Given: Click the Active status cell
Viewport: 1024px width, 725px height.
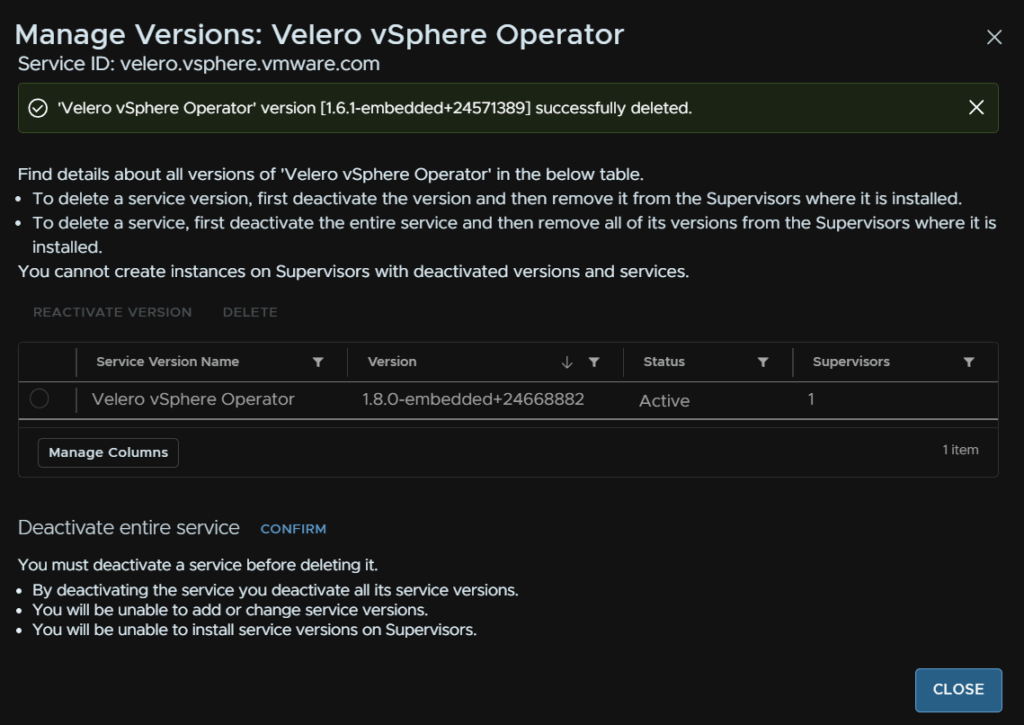Looking at the screenshot, I should pos(664,400).
